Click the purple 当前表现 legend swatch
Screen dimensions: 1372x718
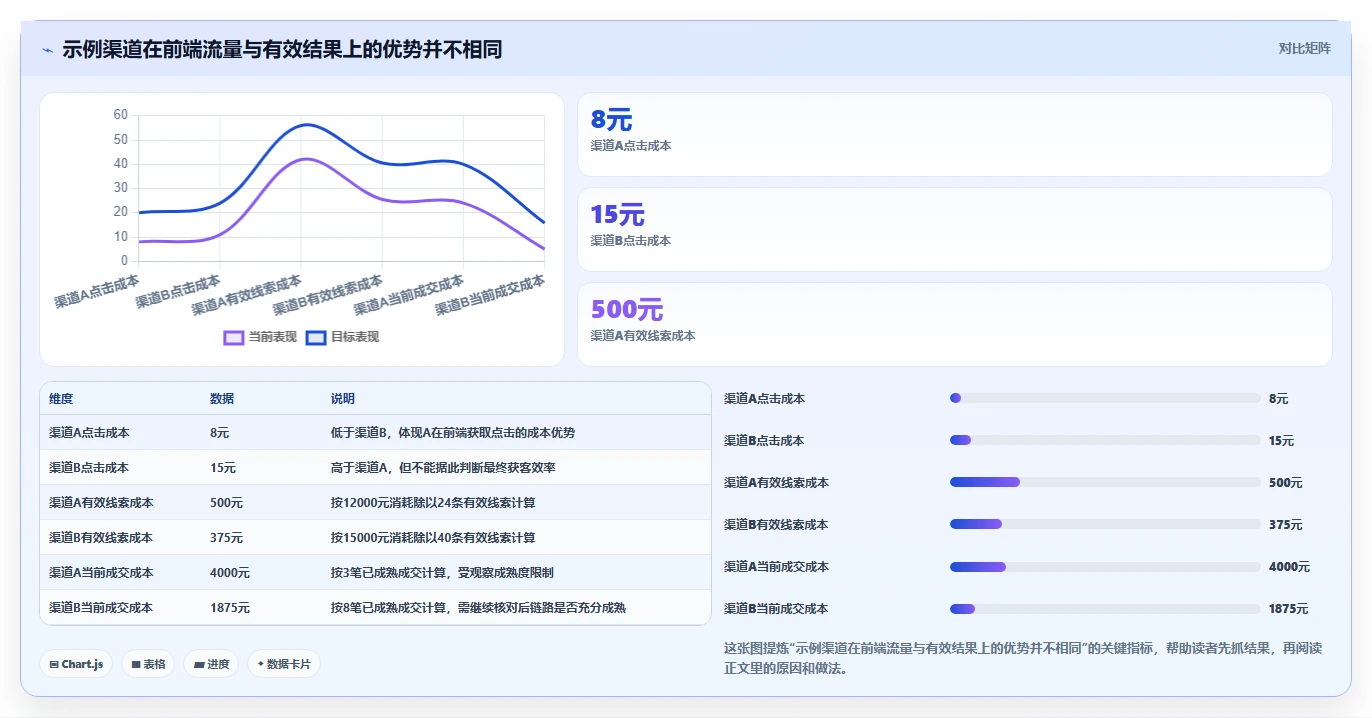coord(234,337)
